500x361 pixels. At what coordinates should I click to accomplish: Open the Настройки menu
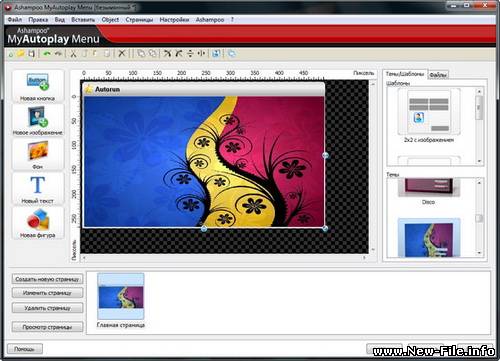(174, 20)
